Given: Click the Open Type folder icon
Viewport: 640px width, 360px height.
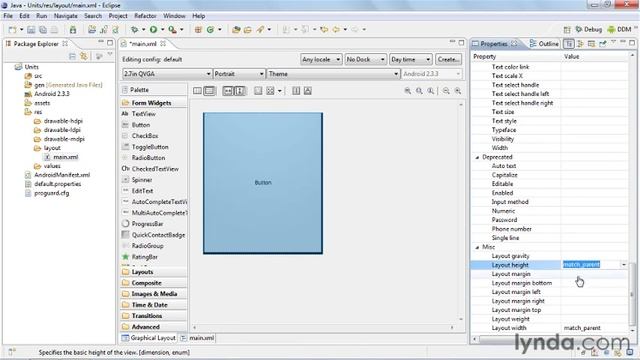Looking at the screenshot, I should point(236,29).
